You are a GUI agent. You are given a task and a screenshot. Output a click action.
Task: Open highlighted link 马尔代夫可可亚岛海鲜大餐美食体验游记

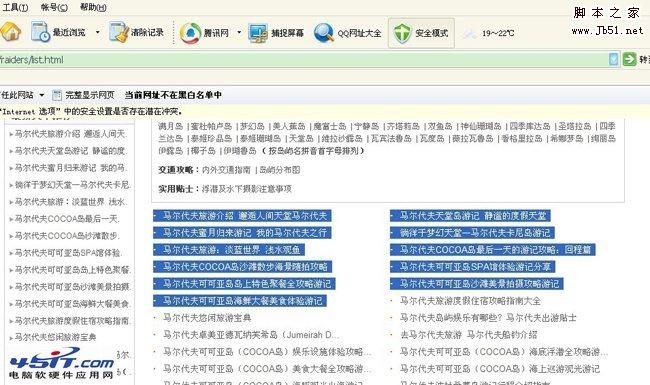pyautogui.click(x=243, y=301)
